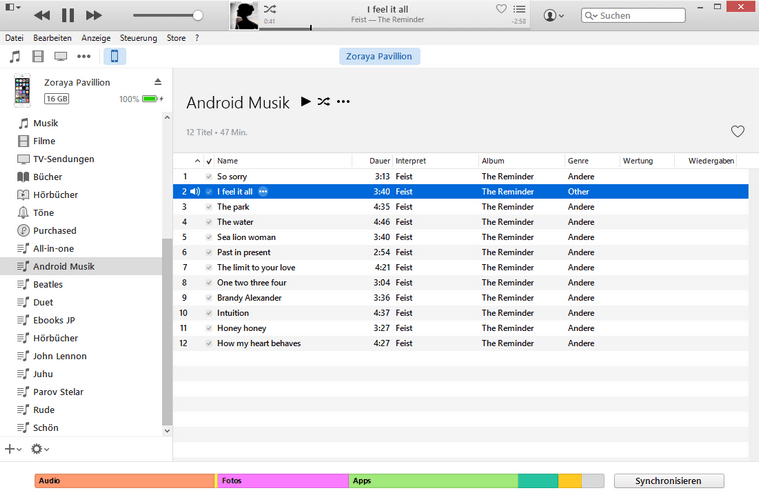759x500 pixels.
Task: Open more options for the Android Musik playlist
Action: (x=343, y=102)
